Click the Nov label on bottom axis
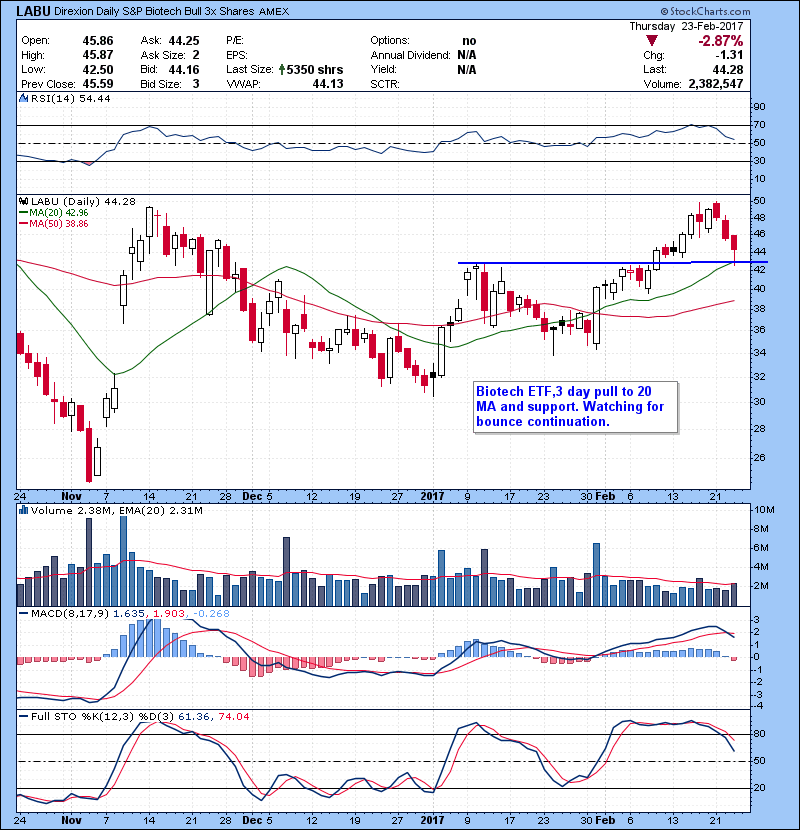 tap(71, 820)
